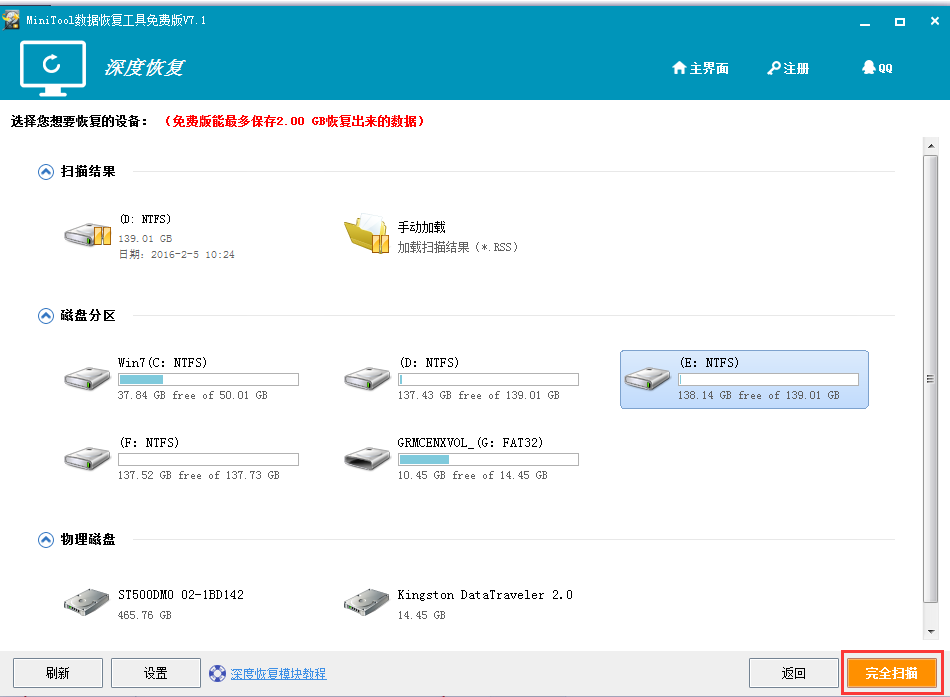Select the Kingston DataTraveler 2.0 disk icon
Screen dimensions: 950x697
[367, 602]
